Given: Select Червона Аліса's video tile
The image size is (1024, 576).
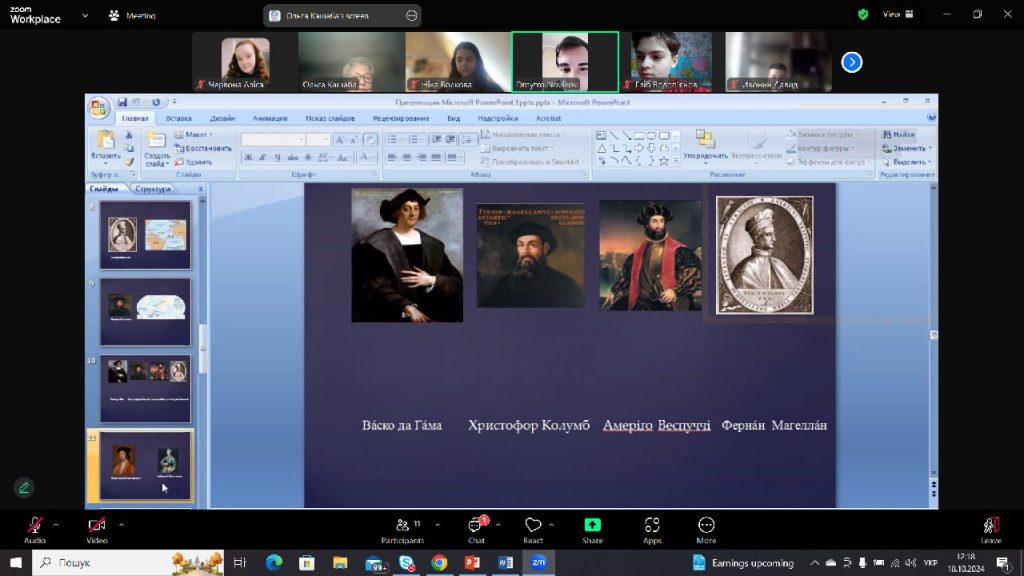Looking at the screenshot, I should 245,62.
